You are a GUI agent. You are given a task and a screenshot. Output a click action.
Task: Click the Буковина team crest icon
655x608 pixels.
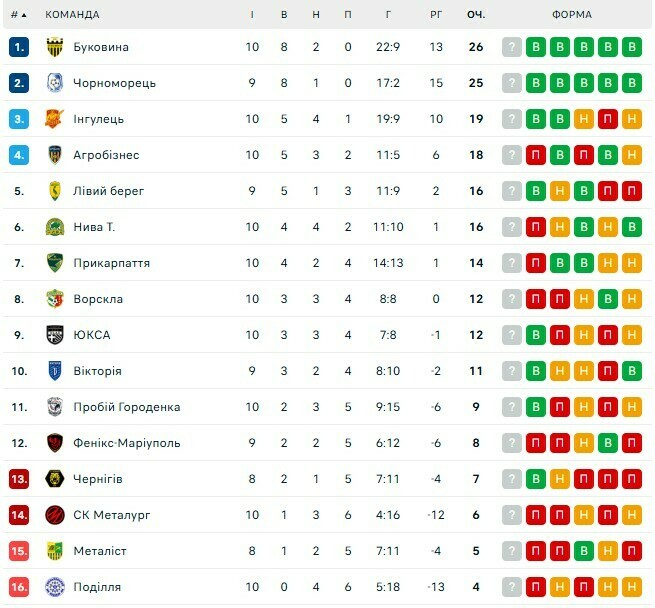pos(55,47)
